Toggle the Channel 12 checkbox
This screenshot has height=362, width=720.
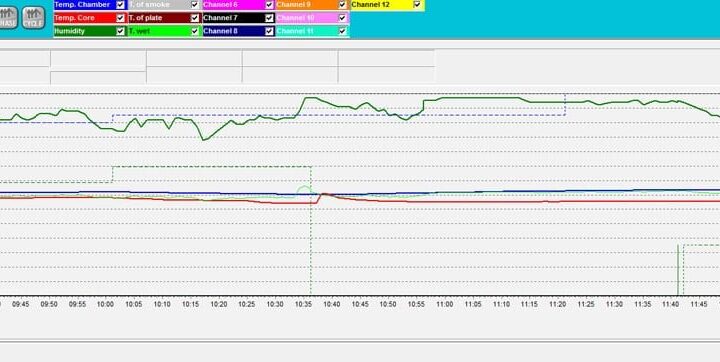(x=417, y=5)
